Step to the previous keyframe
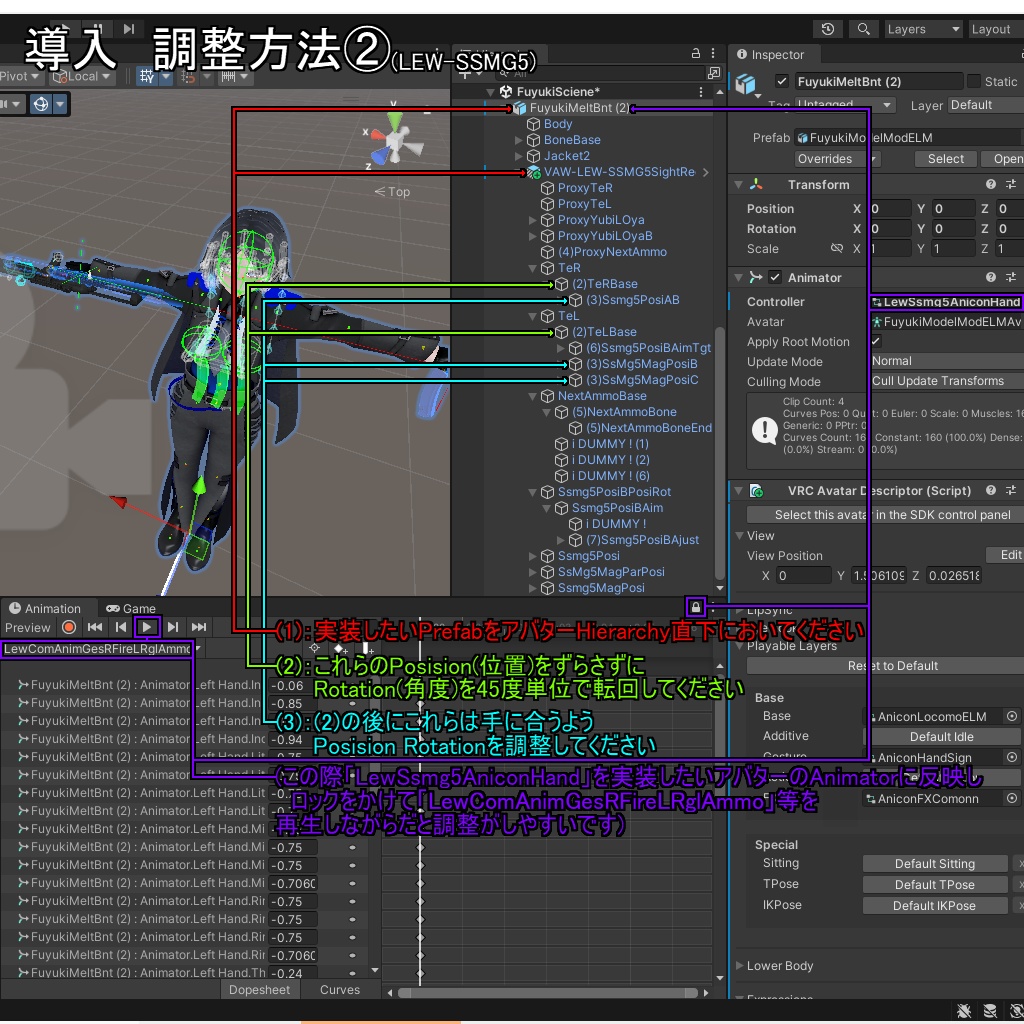1024x1024 pixels. pyautogui.click(x=121, y=628)
